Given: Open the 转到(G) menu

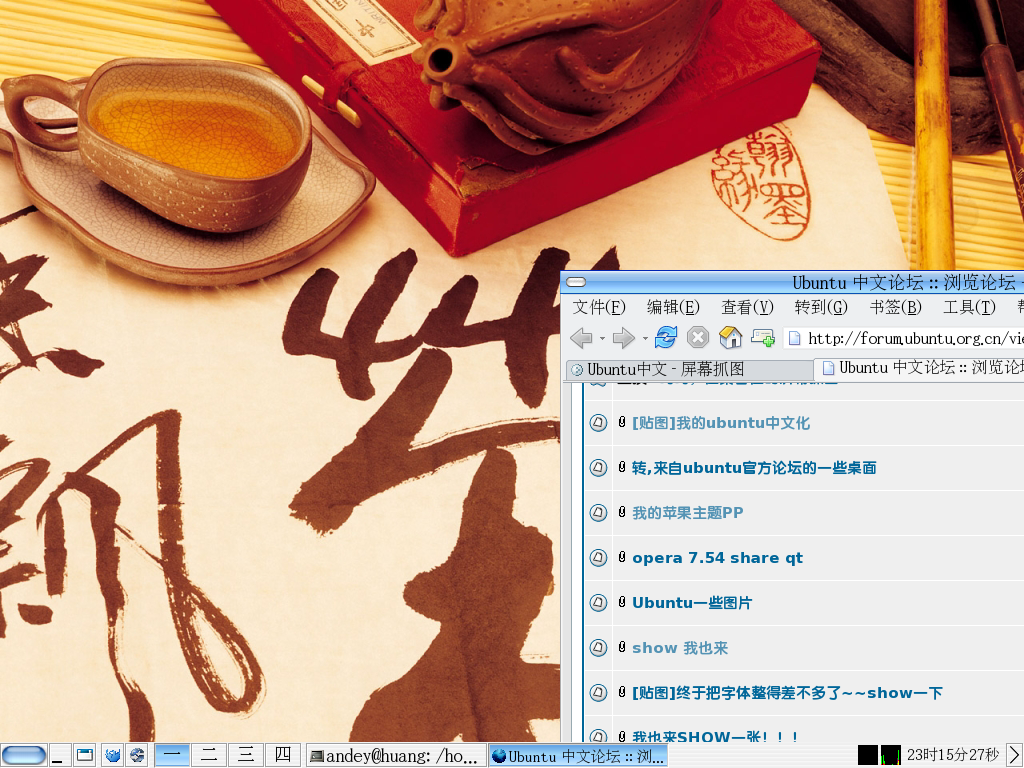Looking at the screenshot, I should [x=821, y=307].
